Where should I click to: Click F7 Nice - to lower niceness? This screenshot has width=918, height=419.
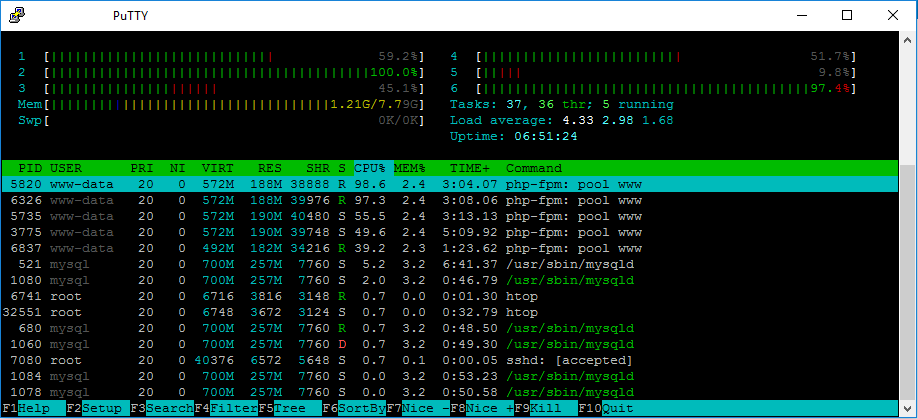coord(418,408)
